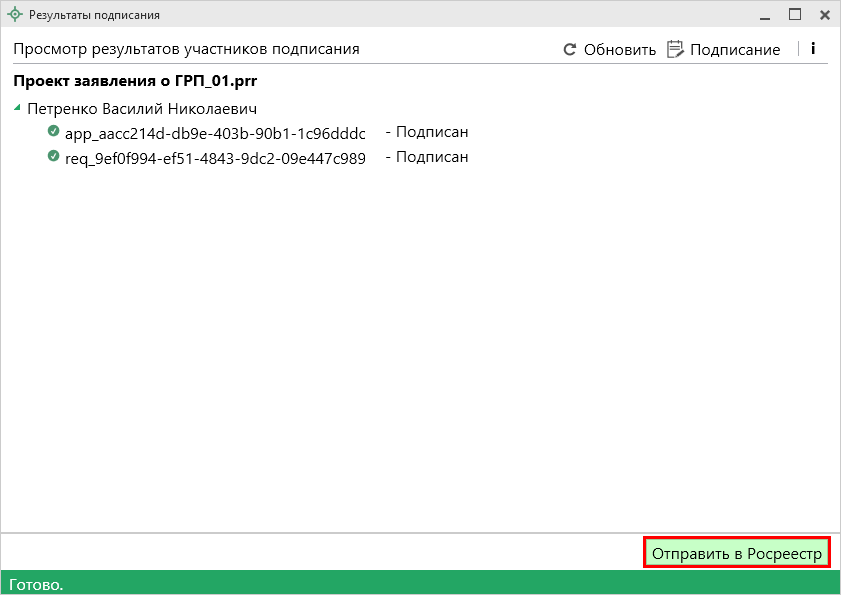Select the Петренко Василий Николаевич participant row
841x595 pixels.
[x=142, y=108]
